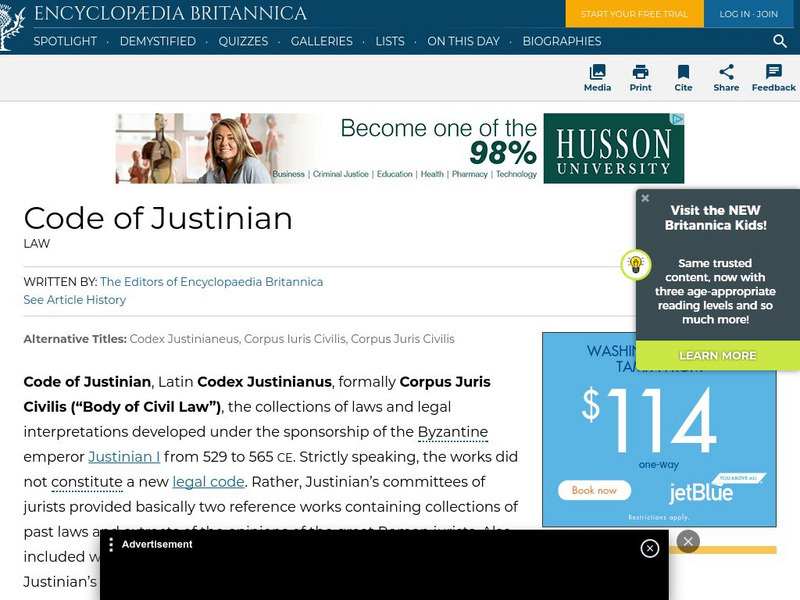Open the Advertisement three-dot options menu

pos(111,544)
